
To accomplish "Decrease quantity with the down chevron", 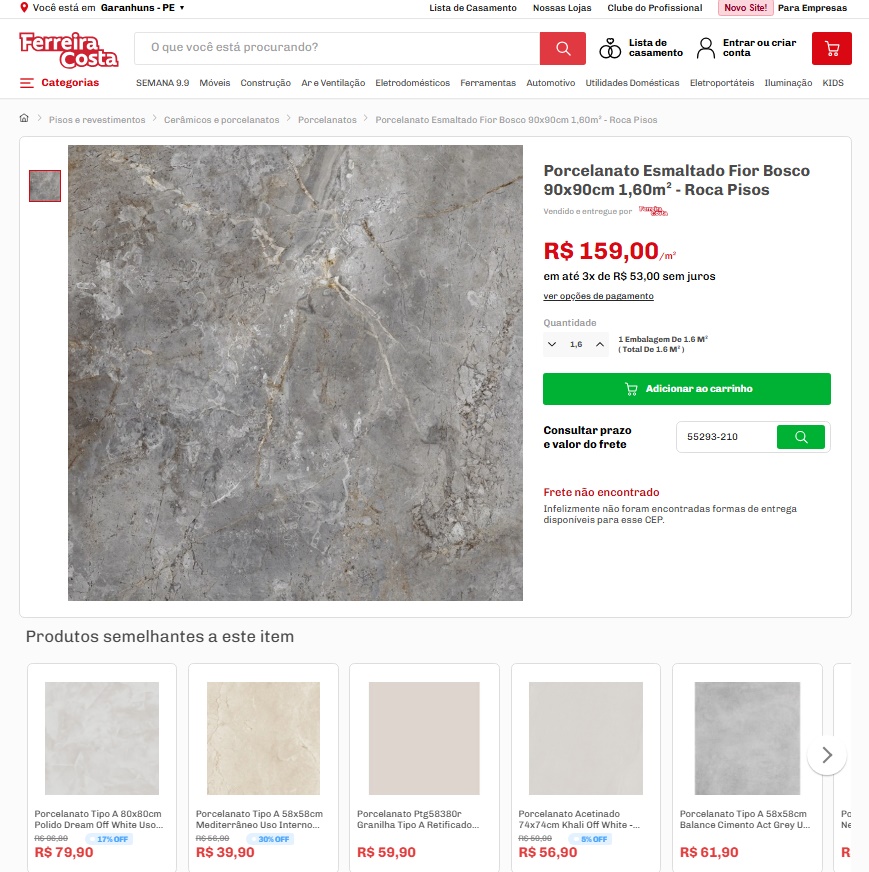I will (552, 344).
